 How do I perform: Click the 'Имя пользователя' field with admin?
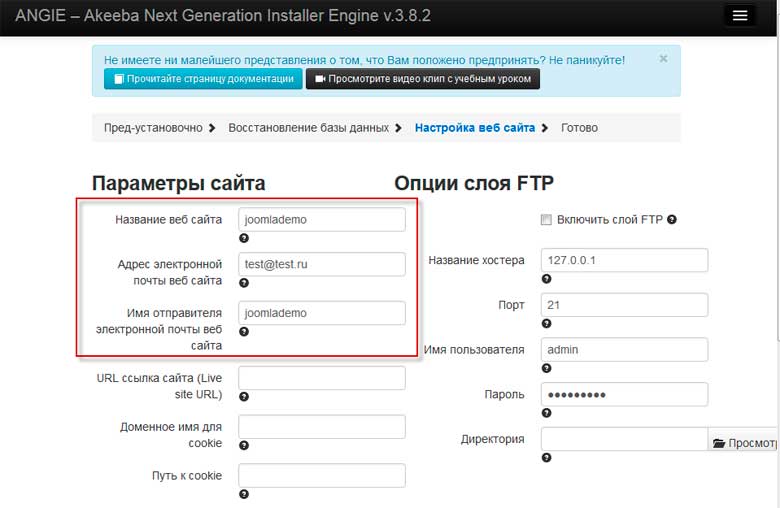coord(624,350)
